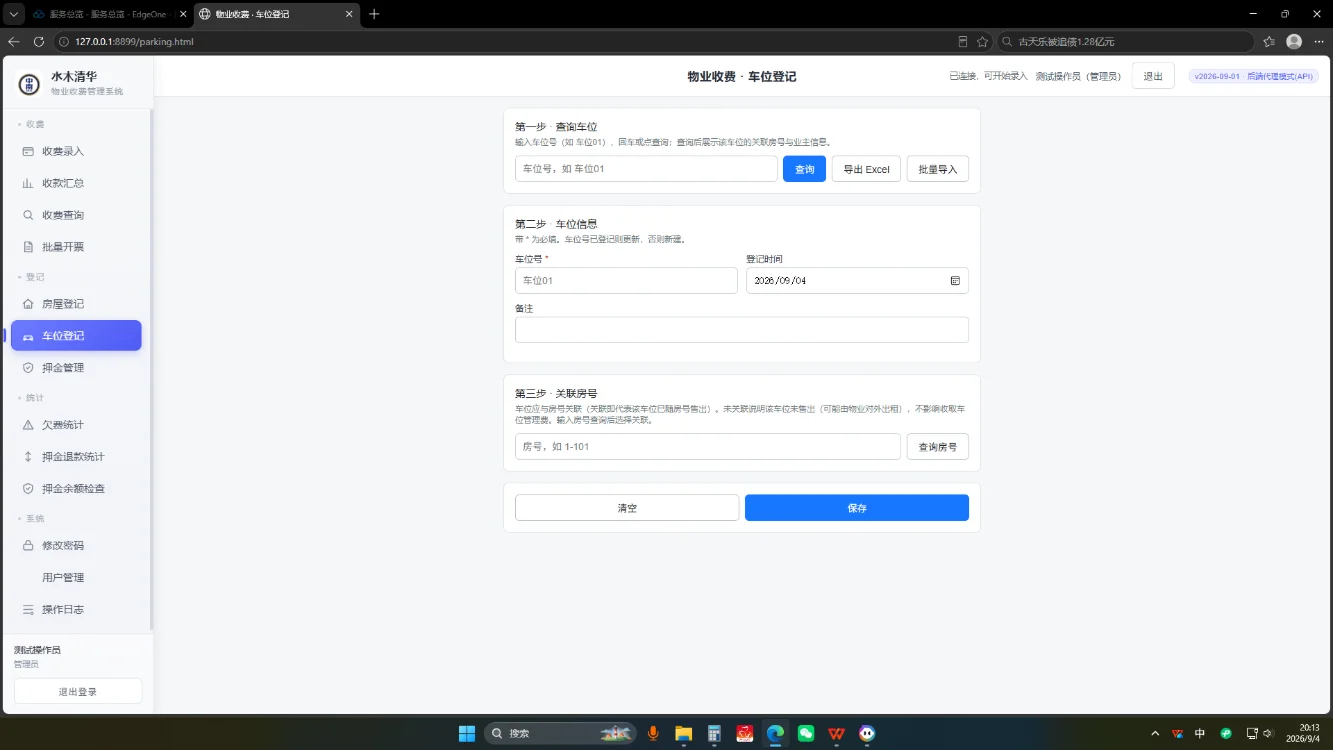Click the 水木清华 logo icon
The image size is (1333, 750).
(x=30, y=84)
